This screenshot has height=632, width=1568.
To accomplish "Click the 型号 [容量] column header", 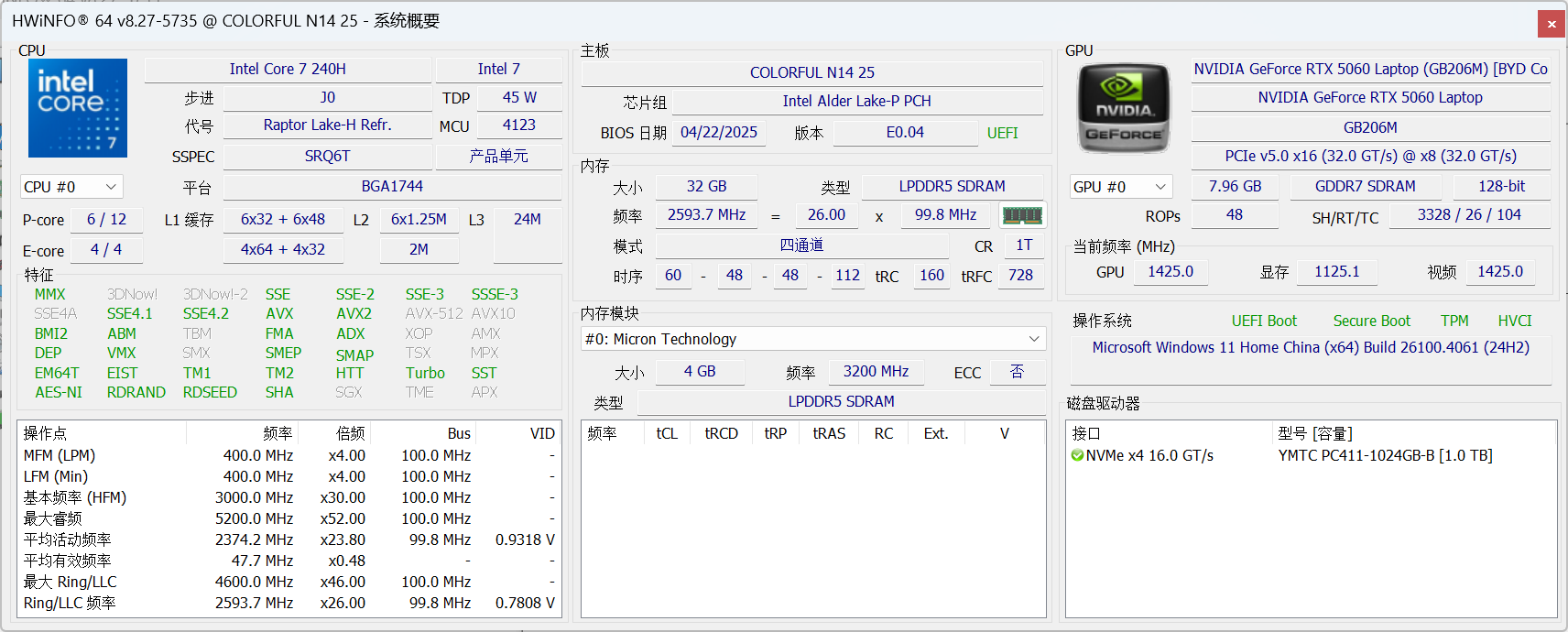I will pyautogui.click(x=1314, y=433).
